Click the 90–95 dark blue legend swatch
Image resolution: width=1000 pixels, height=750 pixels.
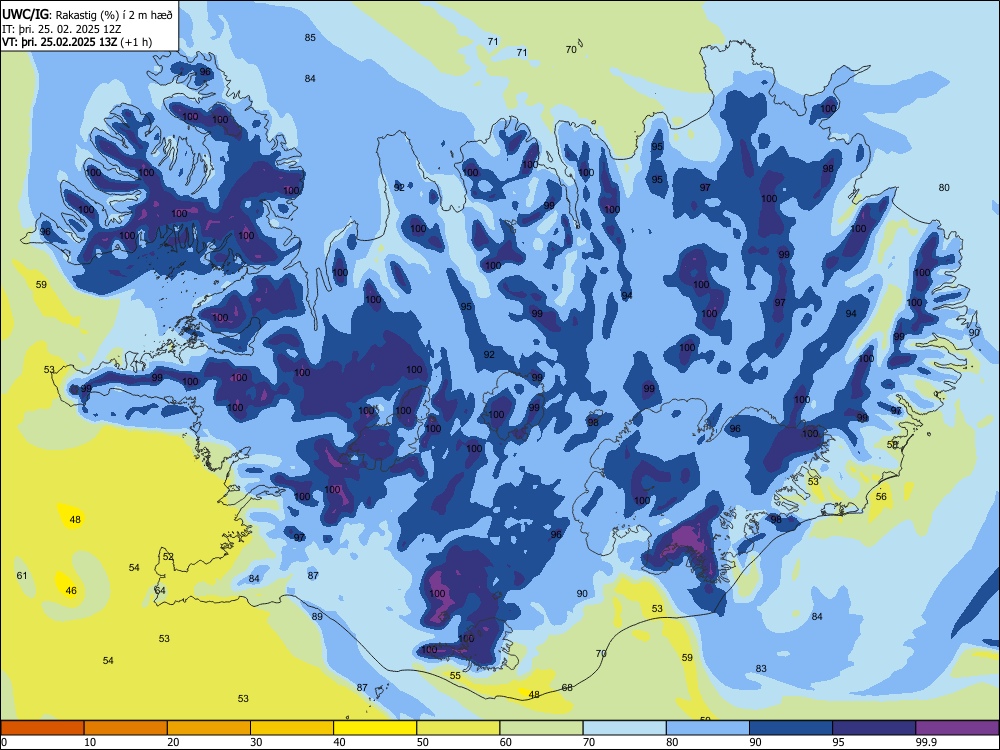(x=791, y=728)
